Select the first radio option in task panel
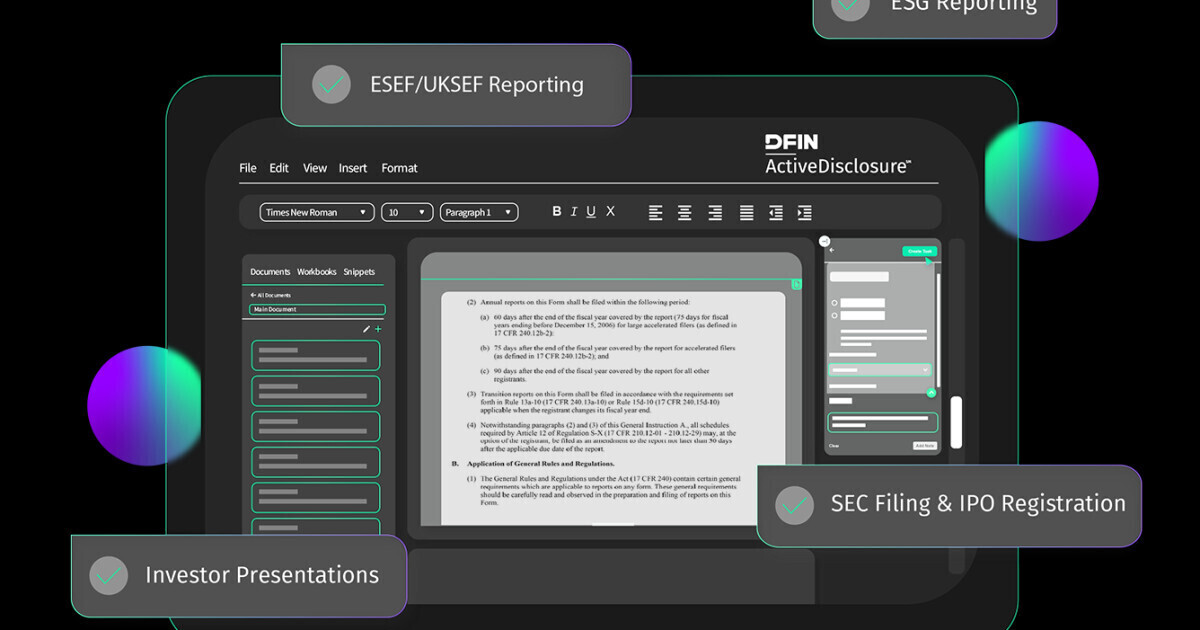This screenshot has height=630, width=1200. tap(835, 303)
